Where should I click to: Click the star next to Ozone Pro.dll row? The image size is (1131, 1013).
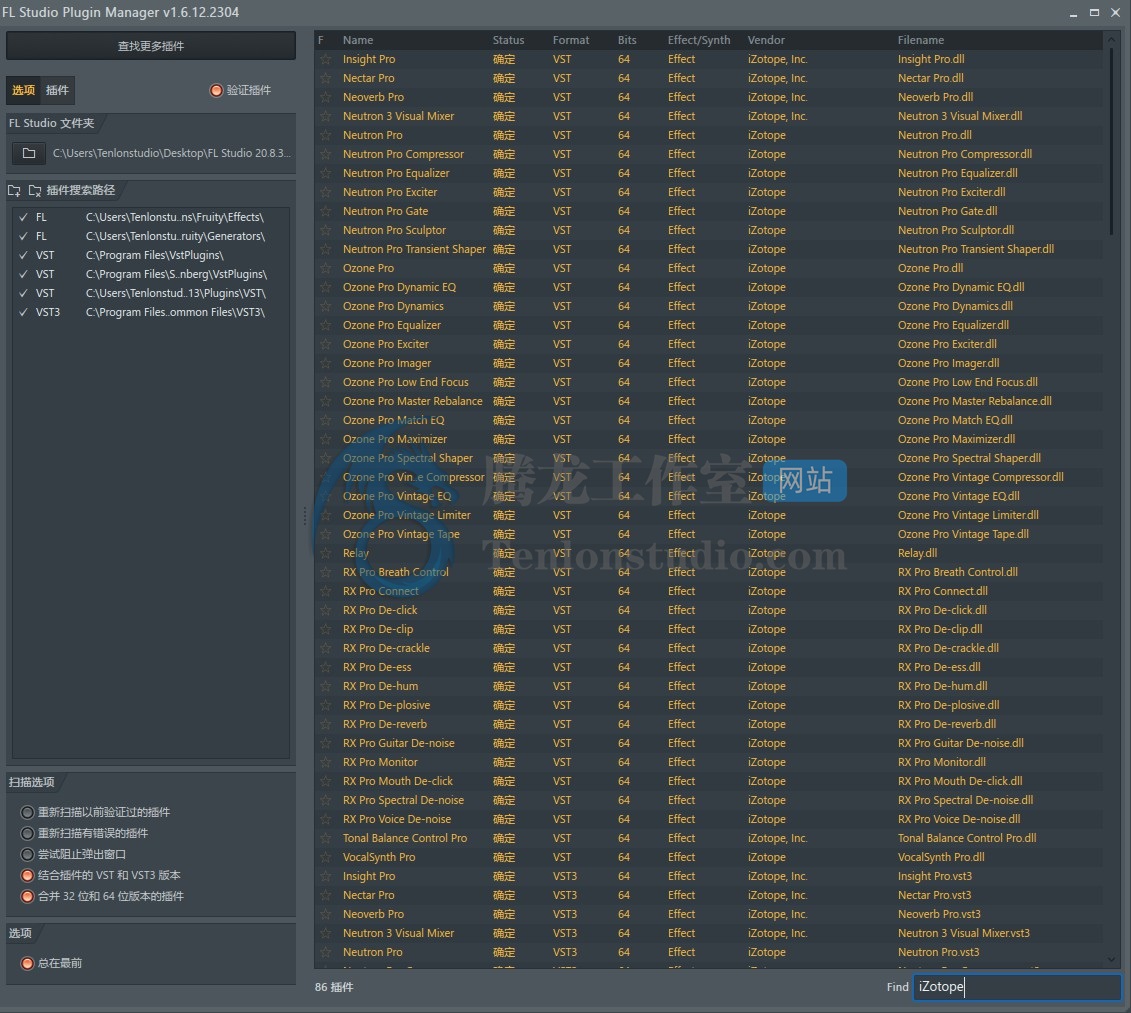click(326, 268)
